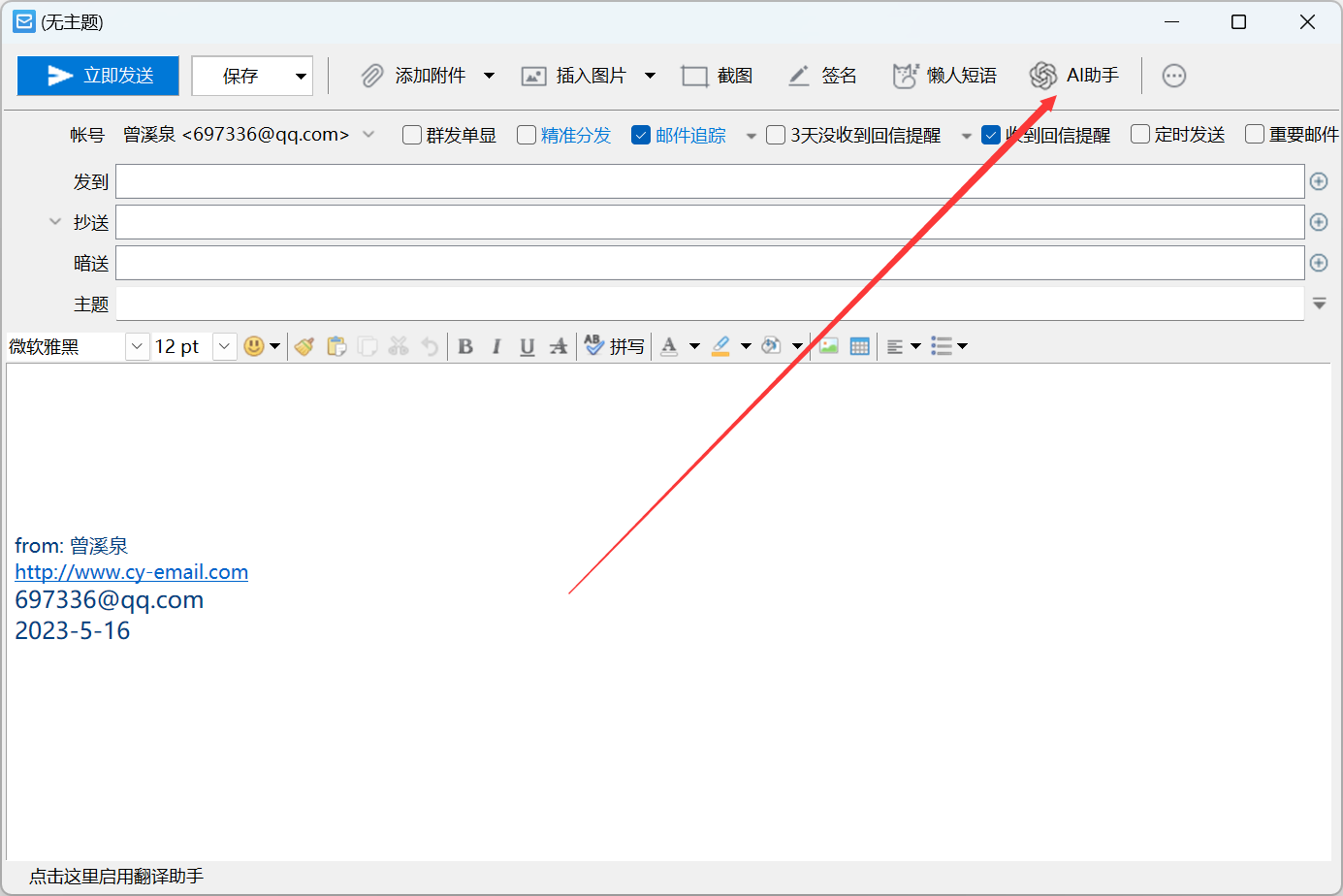
Task: Underline the selected text
Action: [x=528, y=346]
